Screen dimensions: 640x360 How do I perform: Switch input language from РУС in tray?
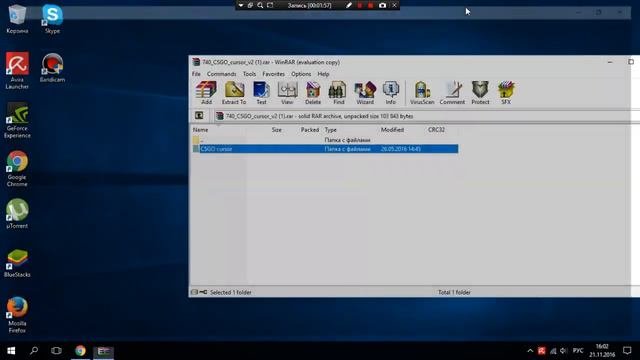(578, 351)
